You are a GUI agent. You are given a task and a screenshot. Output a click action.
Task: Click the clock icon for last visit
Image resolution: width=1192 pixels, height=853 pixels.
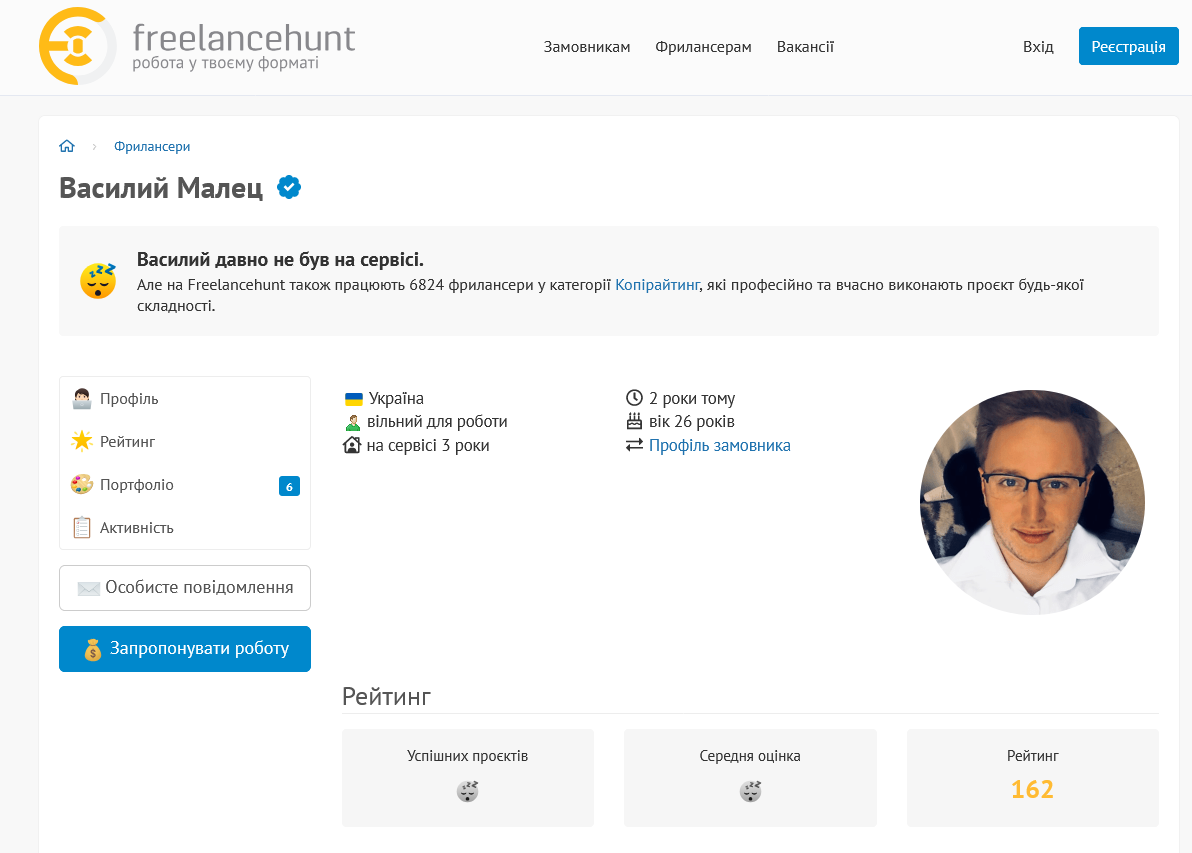tap(634, 398)
